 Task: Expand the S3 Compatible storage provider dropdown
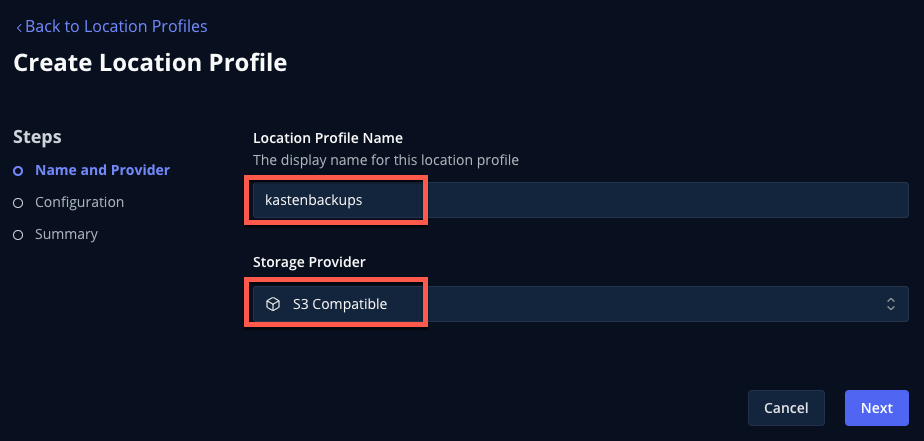click(x=580, y=304)
